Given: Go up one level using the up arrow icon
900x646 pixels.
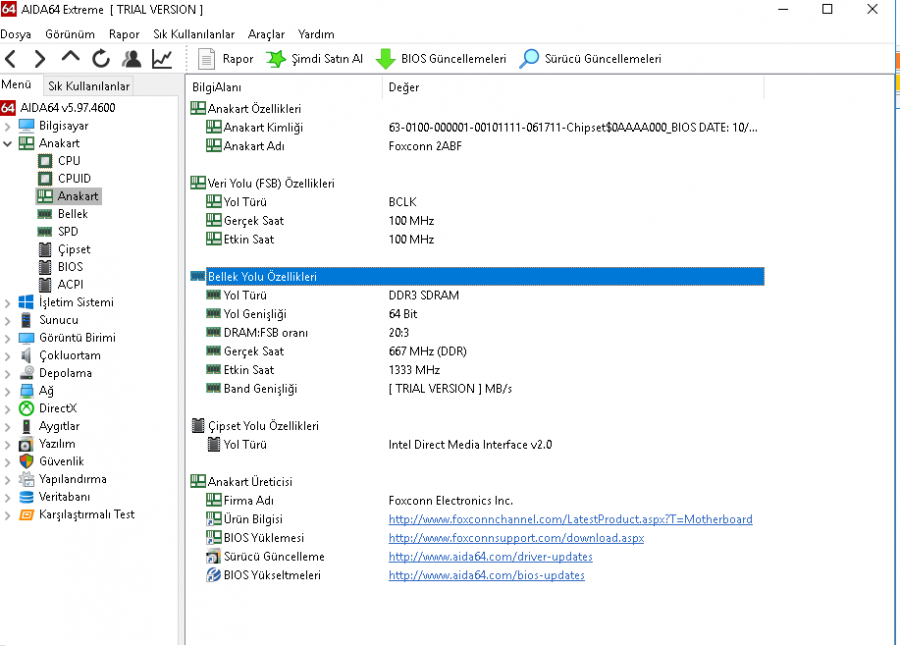Looking at the screenshot, I should 71,57.
